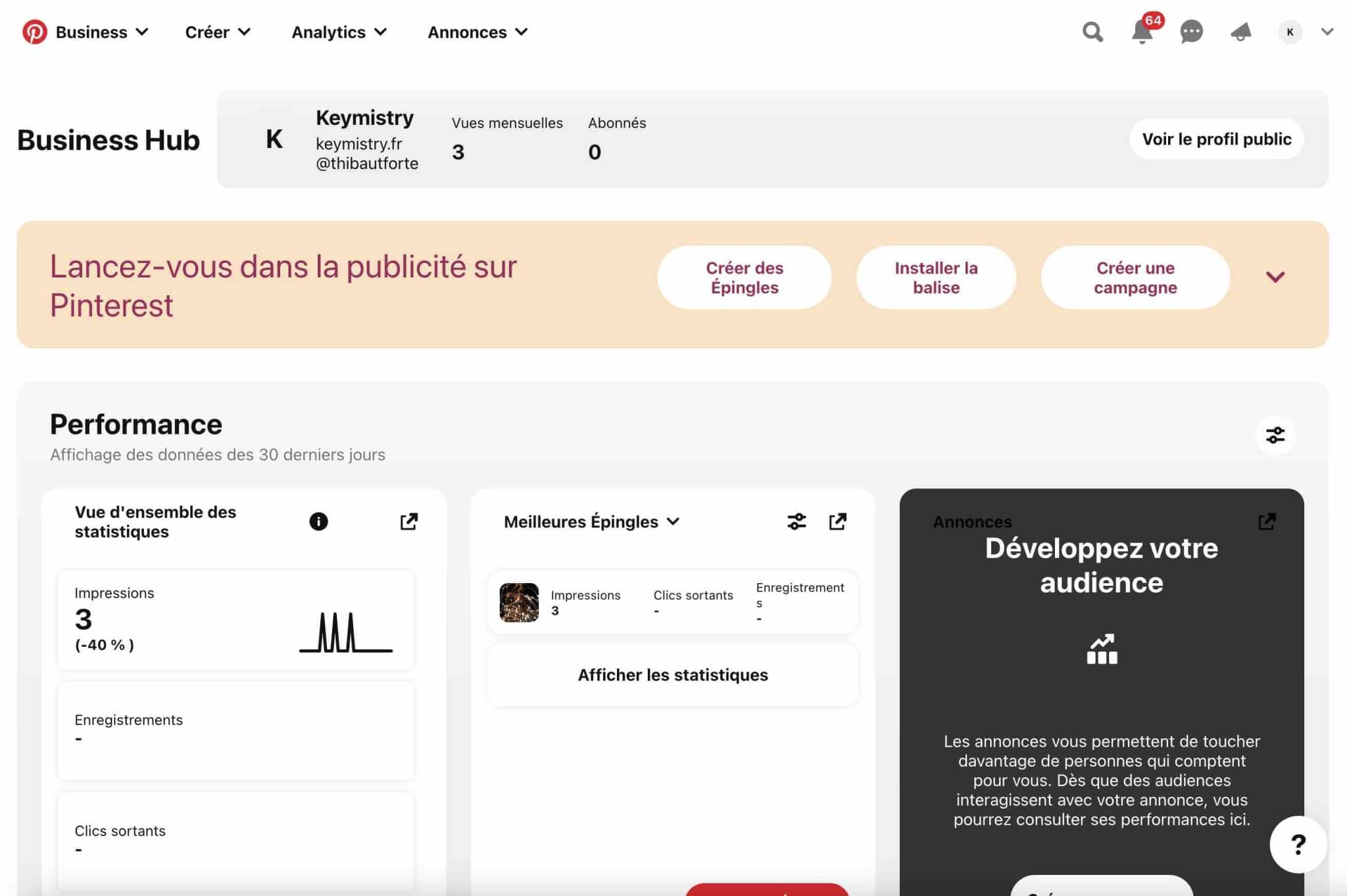Image resolution: width=1347 pixels, height=896 pixels.
Task: Click the impressions sparkline chart
Action: (346, 632)
